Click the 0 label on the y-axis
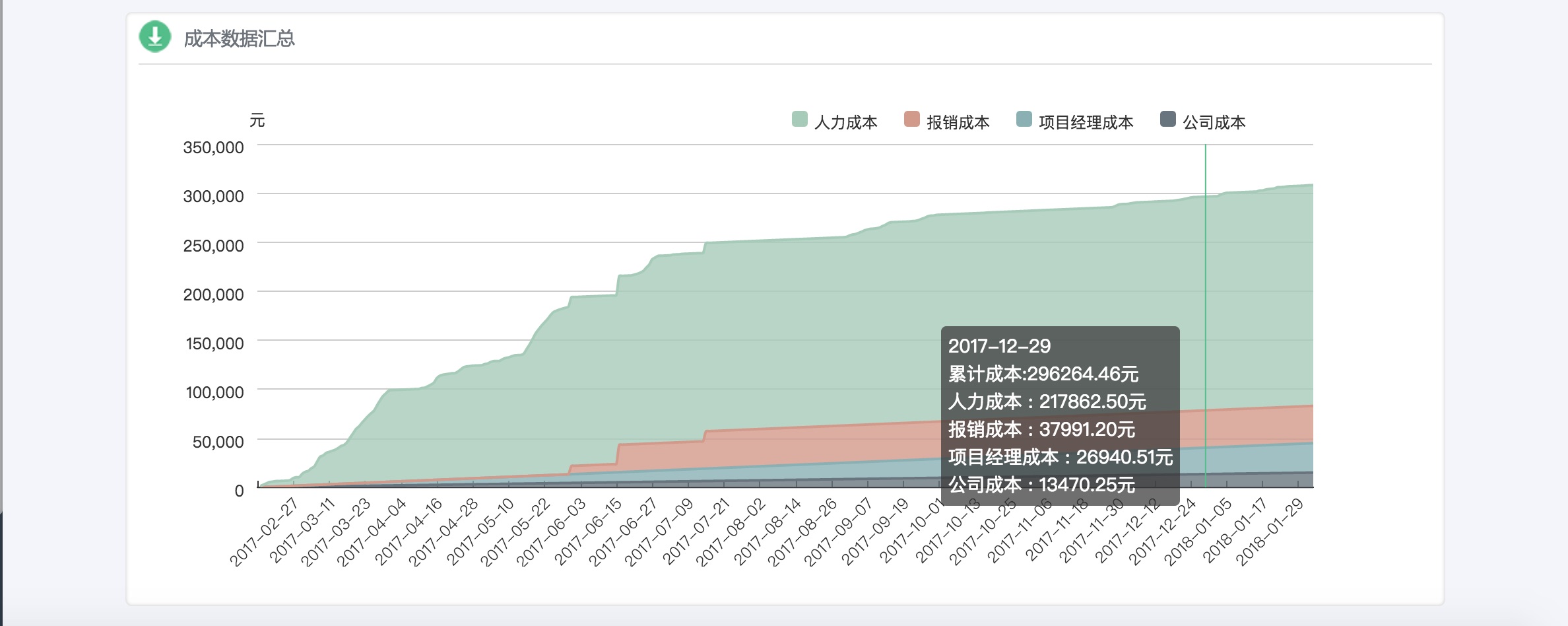The image size is (1568, 626). pyautogui.click(x=239, y=491)
